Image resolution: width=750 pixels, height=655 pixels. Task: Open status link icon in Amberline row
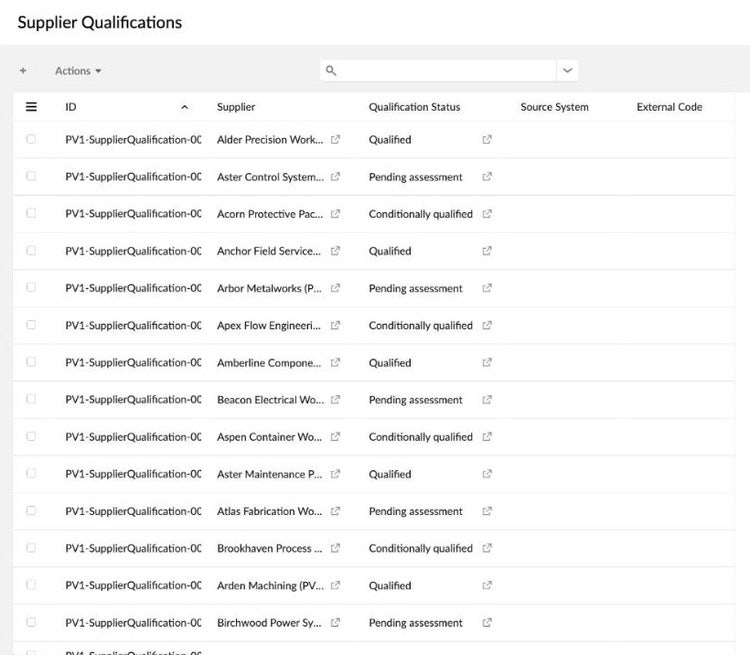click(487, 362)
